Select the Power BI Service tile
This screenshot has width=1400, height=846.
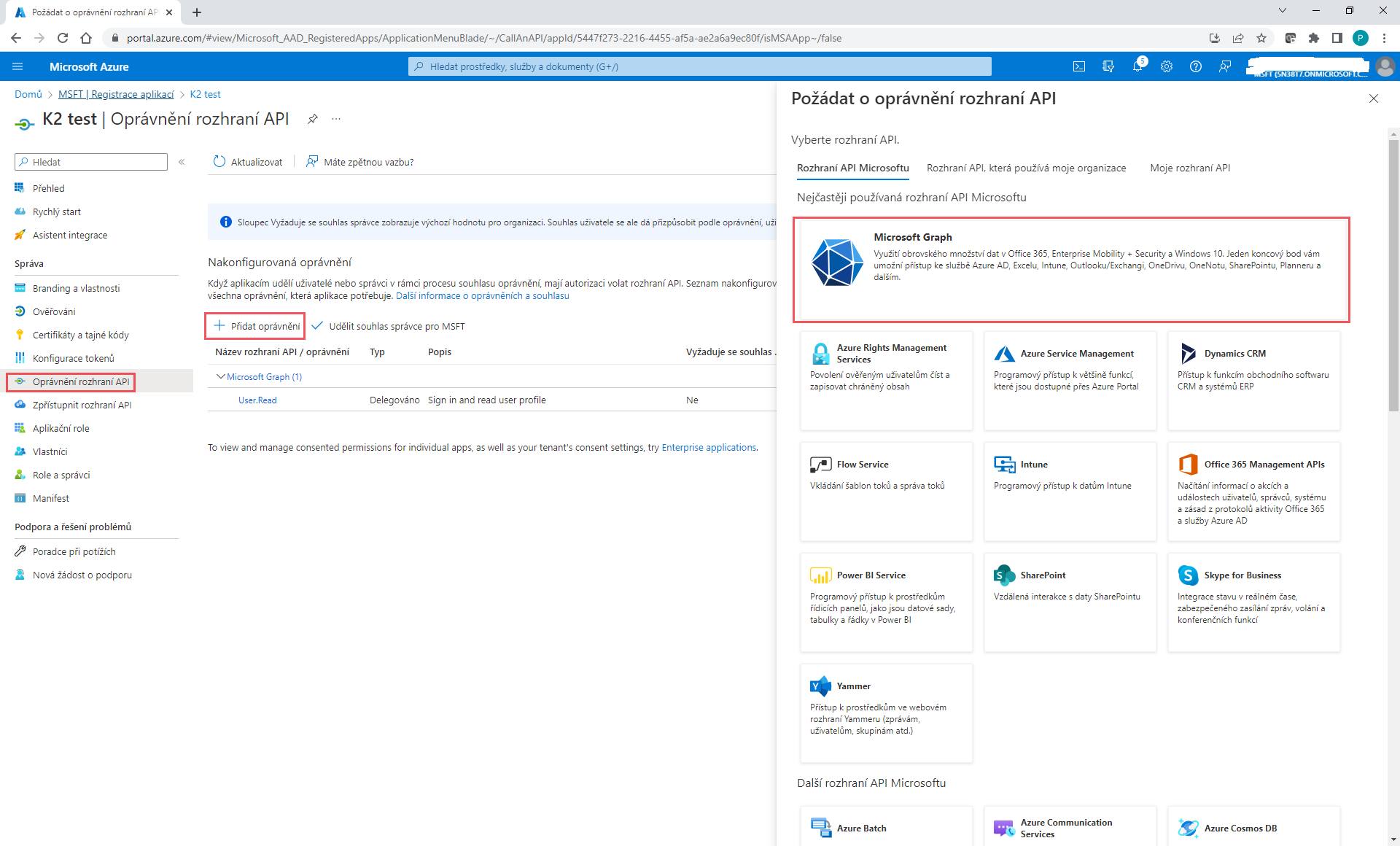[886, 602]
